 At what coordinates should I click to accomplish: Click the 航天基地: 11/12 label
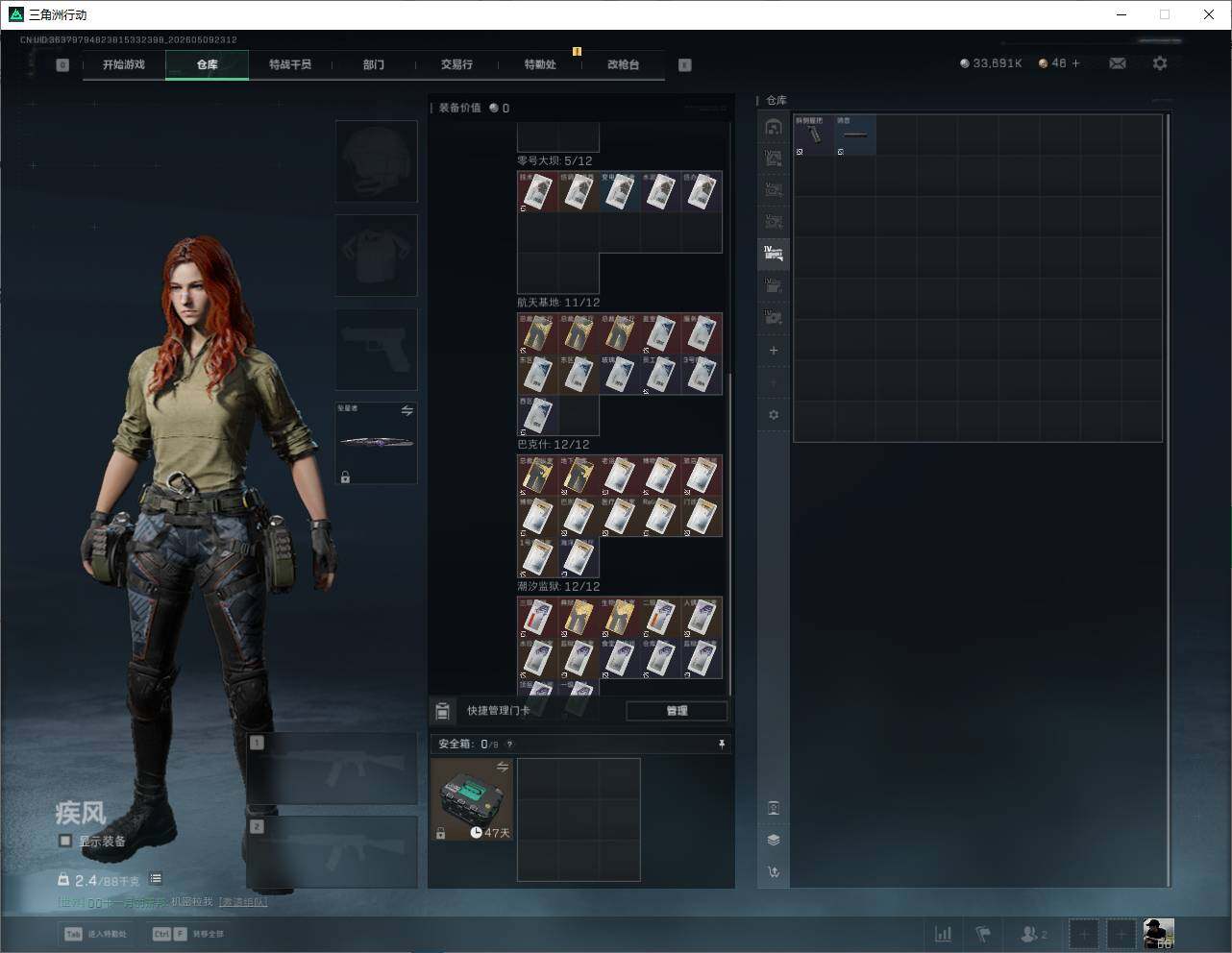558,303
